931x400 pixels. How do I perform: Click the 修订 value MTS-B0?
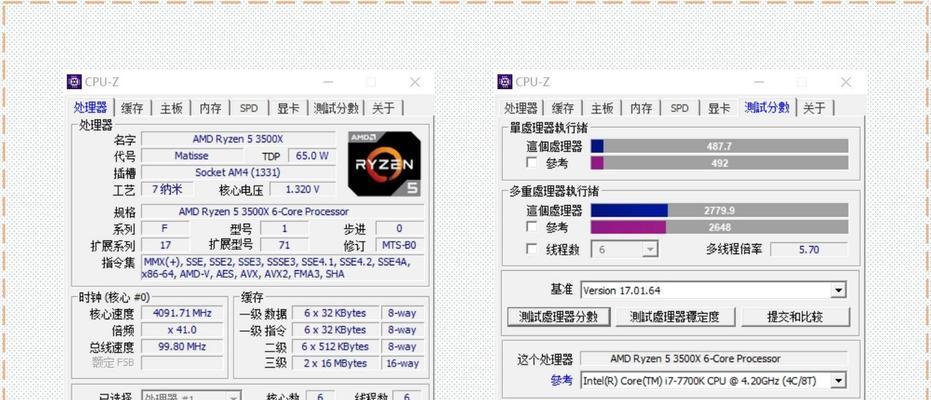[x=400, y=245]
